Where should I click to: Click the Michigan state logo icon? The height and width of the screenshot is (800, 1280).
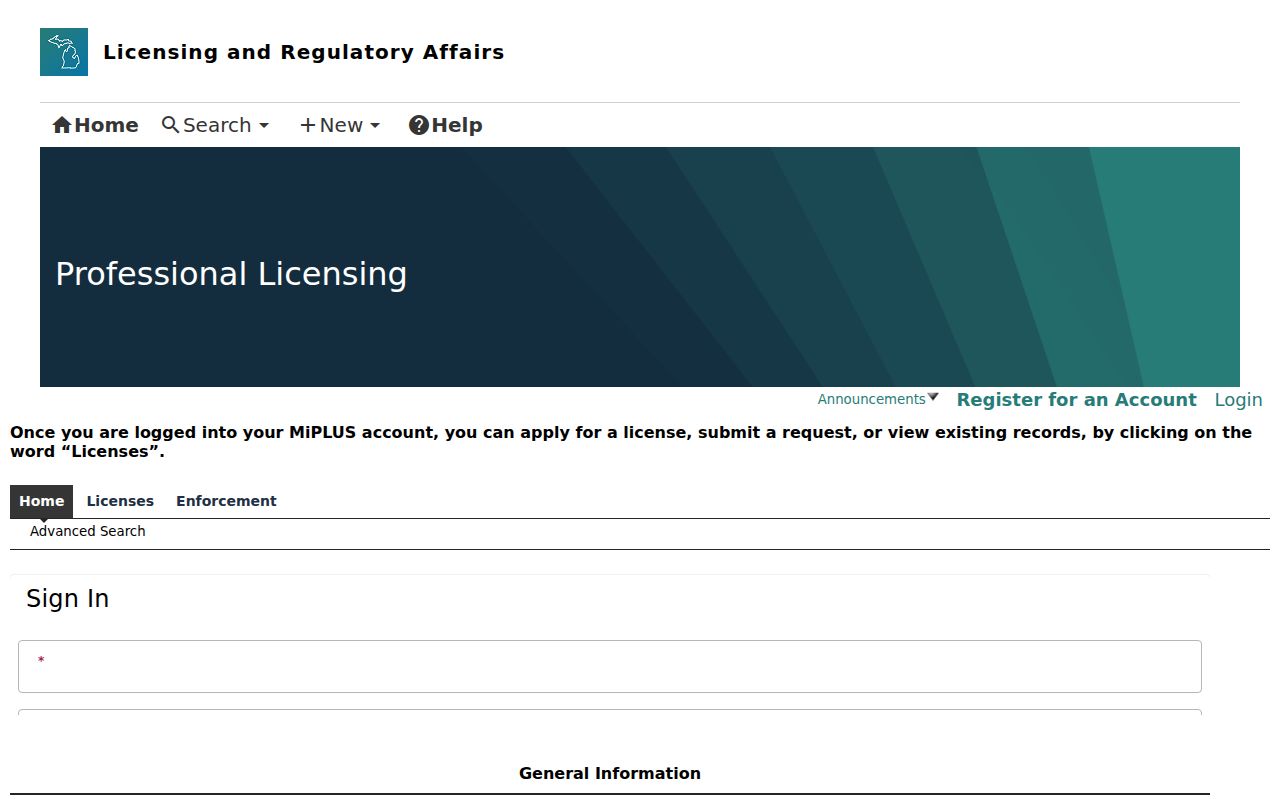pos(64,52)
